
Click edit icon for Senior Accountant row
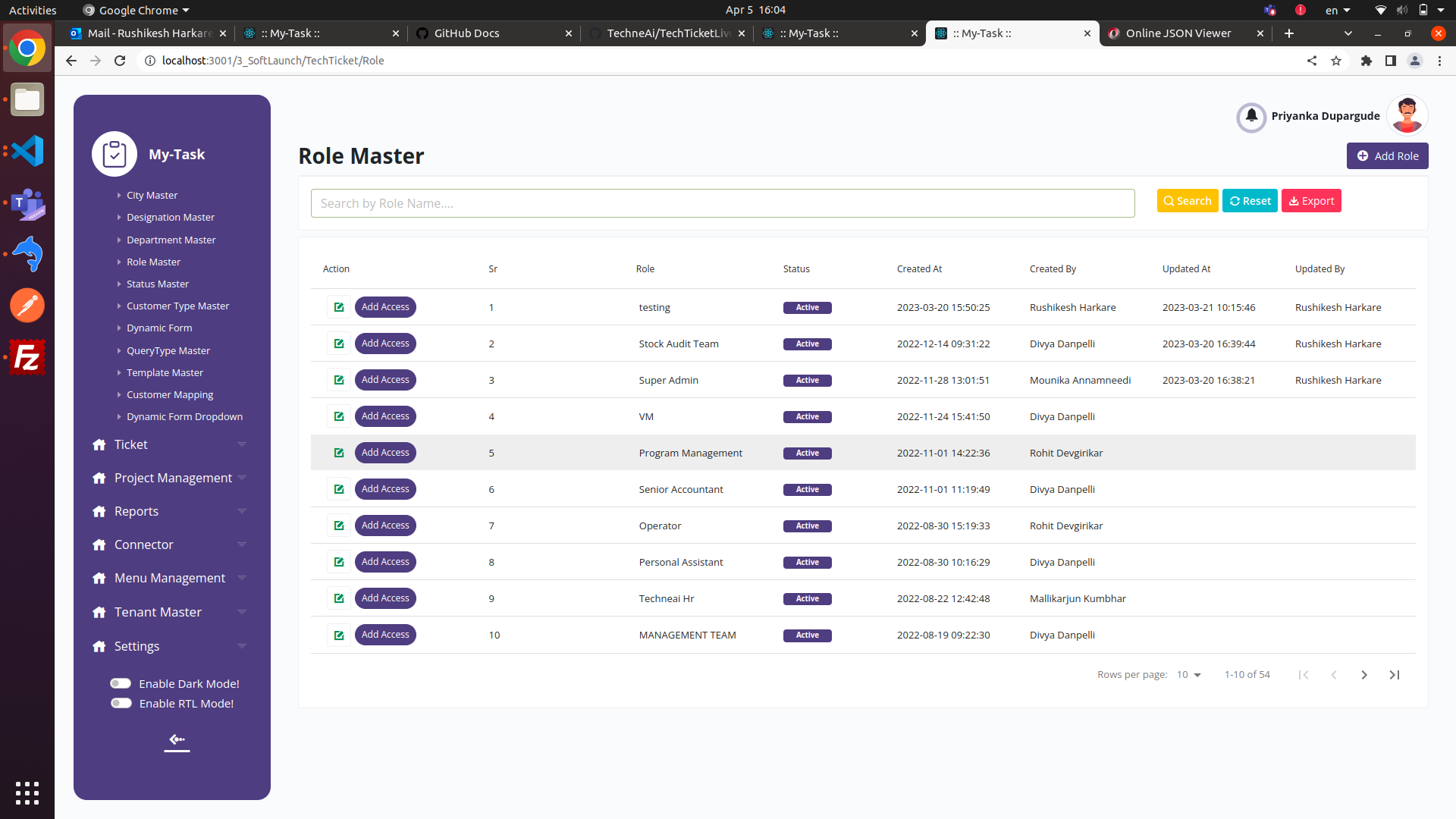[x=339, y=489]
